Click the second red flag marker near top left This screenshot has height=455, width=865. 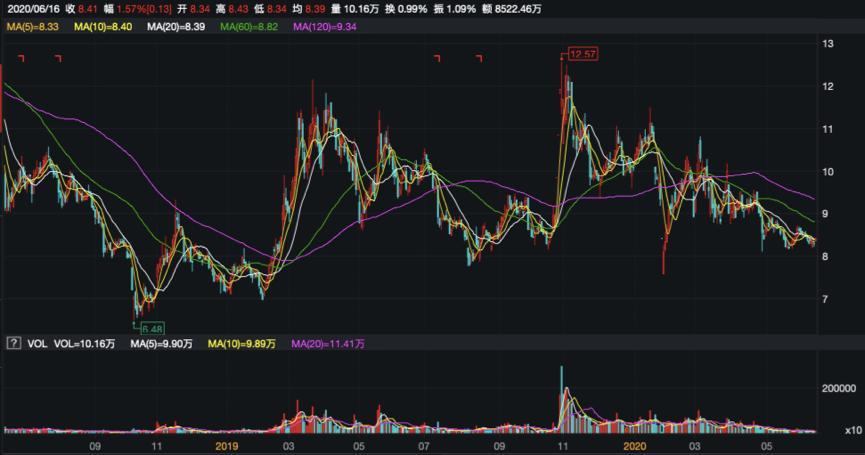(x=58, y=59)
